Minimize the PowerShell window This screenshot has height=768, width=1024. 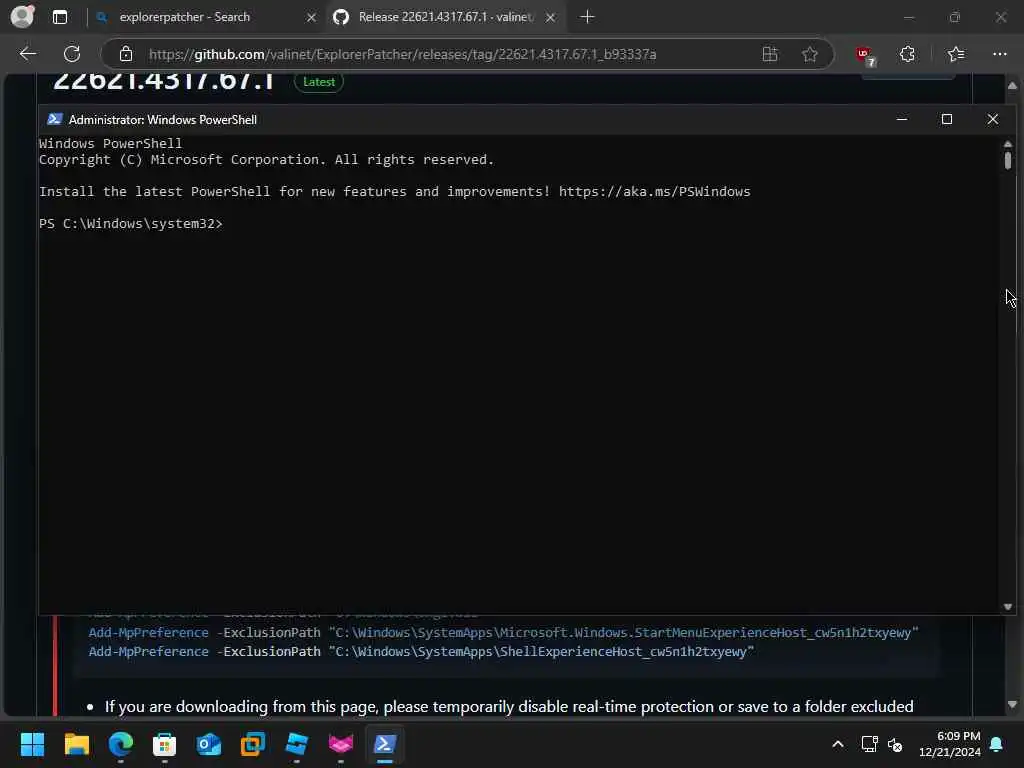(x=902, y=119)
